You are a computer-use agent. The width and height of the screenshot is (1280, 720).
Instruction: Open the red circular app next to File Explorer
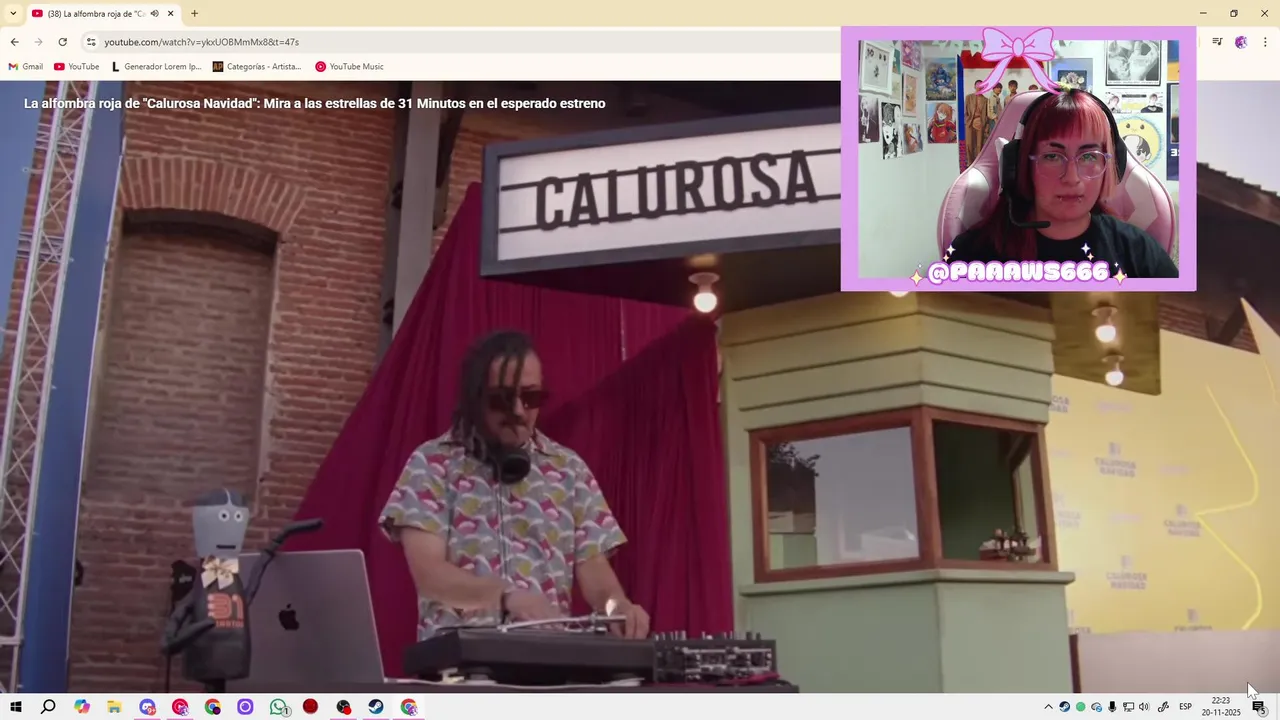180,707
